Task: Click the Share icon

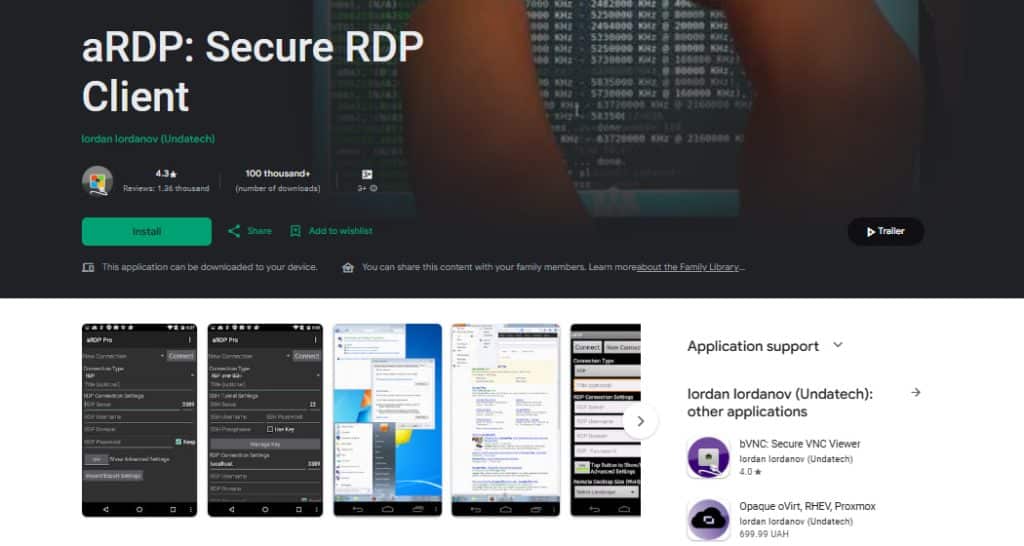Action: [234, 231]
